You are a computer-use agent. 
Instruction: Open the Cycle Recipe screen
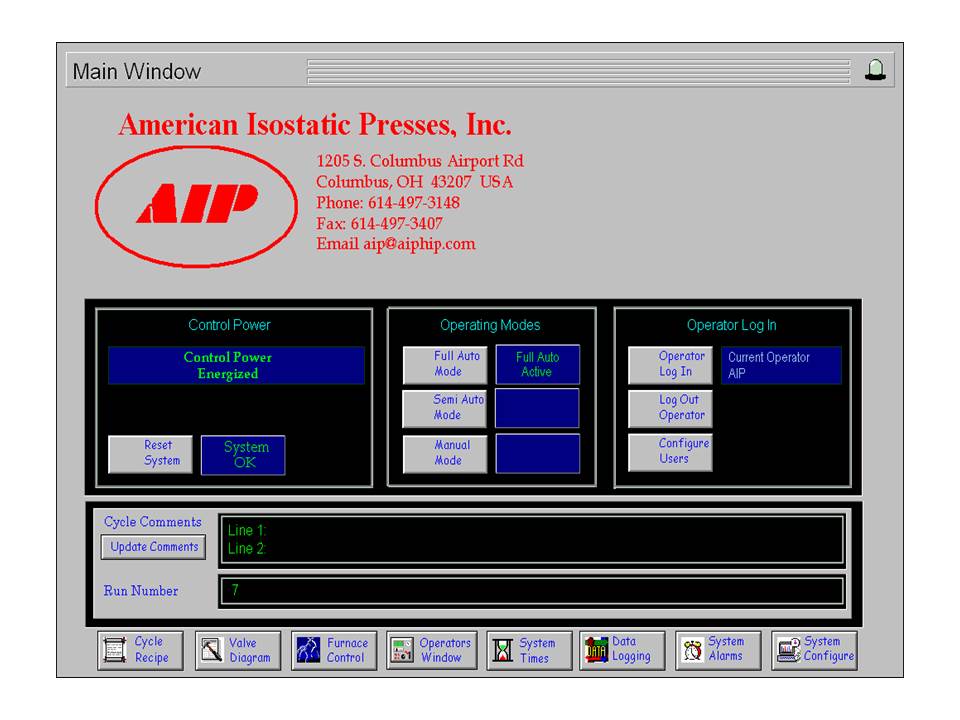[x=141, y=650]
